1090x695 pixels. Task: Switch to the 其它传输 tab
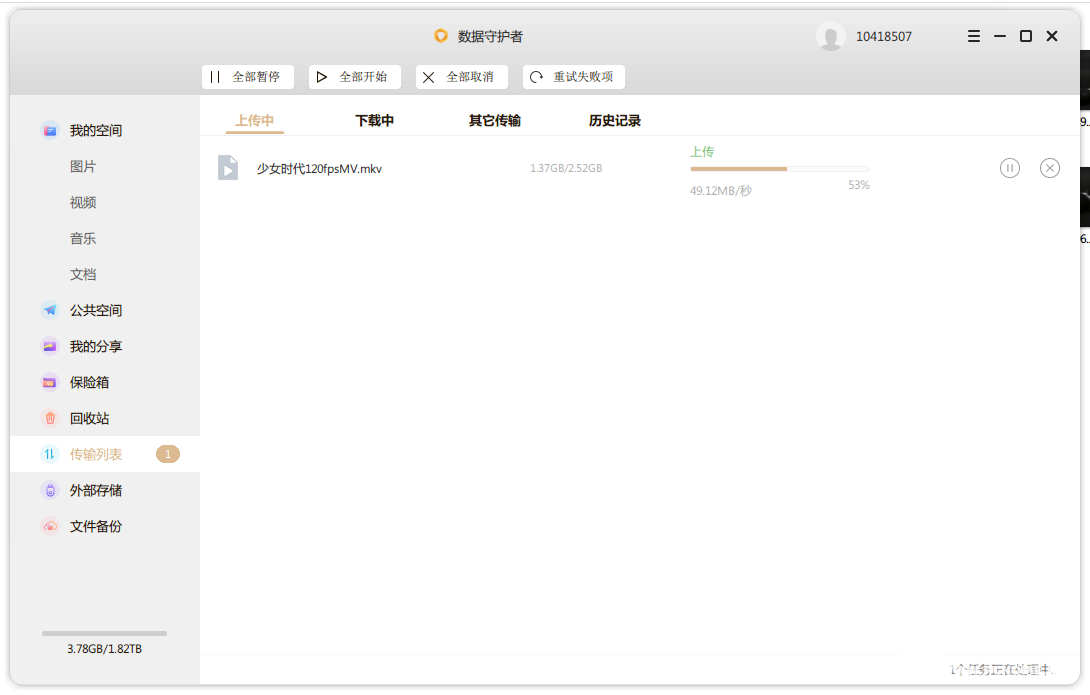494,120
